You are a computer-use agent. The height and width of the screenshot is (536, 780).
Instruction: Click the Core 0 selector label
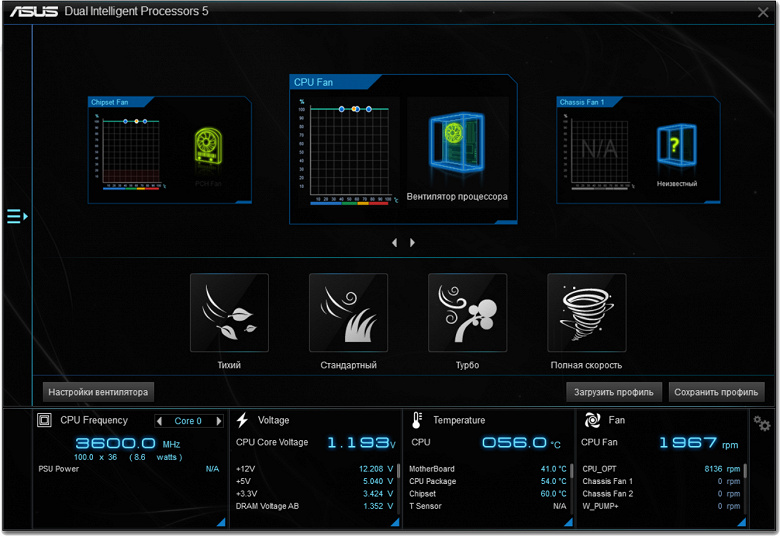click(188, 421)
